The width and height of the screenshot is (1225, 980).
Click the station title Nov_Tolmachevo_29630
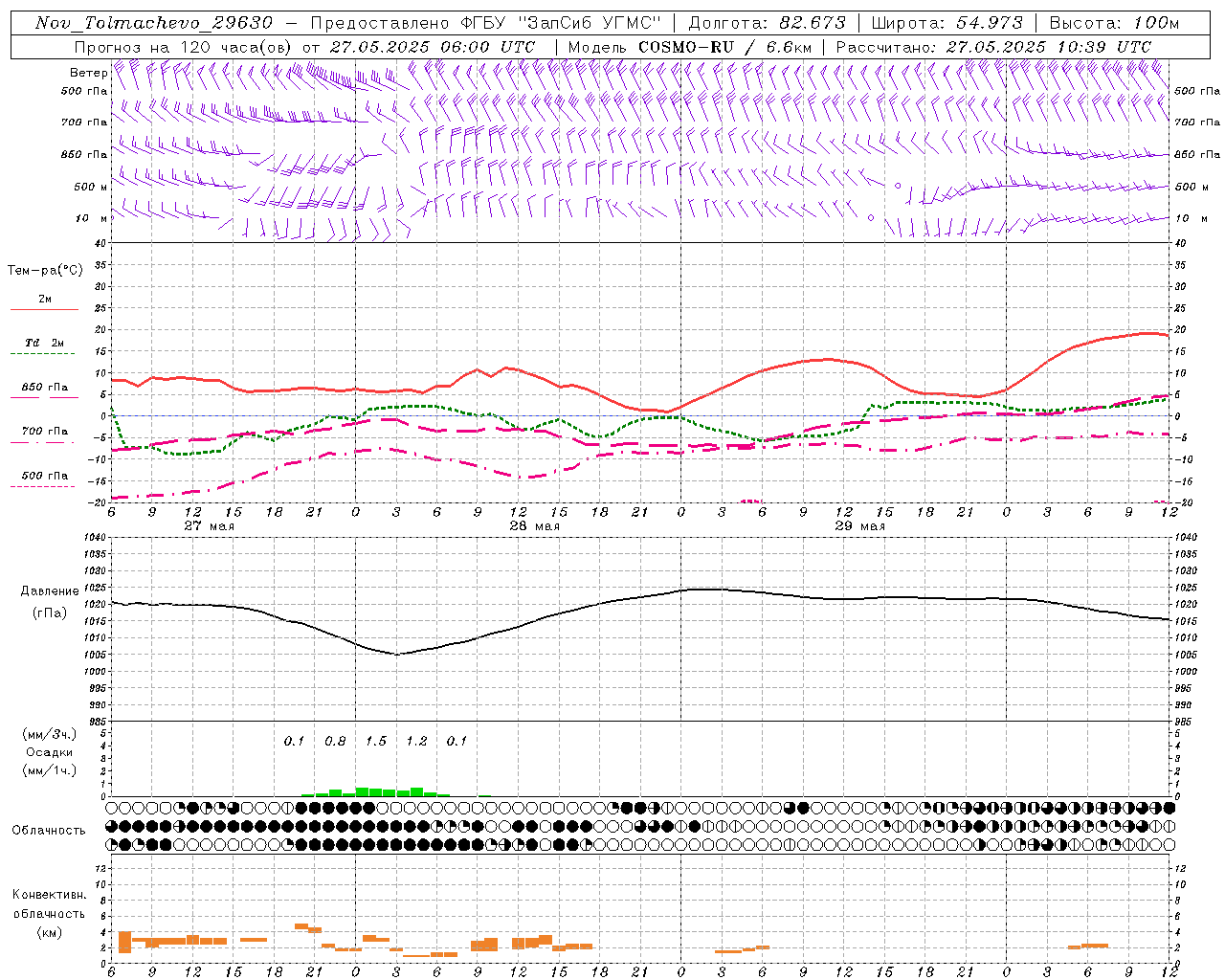click(x=154, y=23)
